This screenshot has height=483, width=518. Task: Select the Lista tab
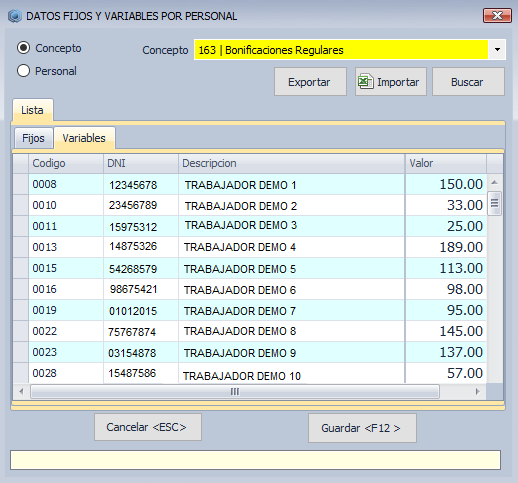click(x=33, y=110)
